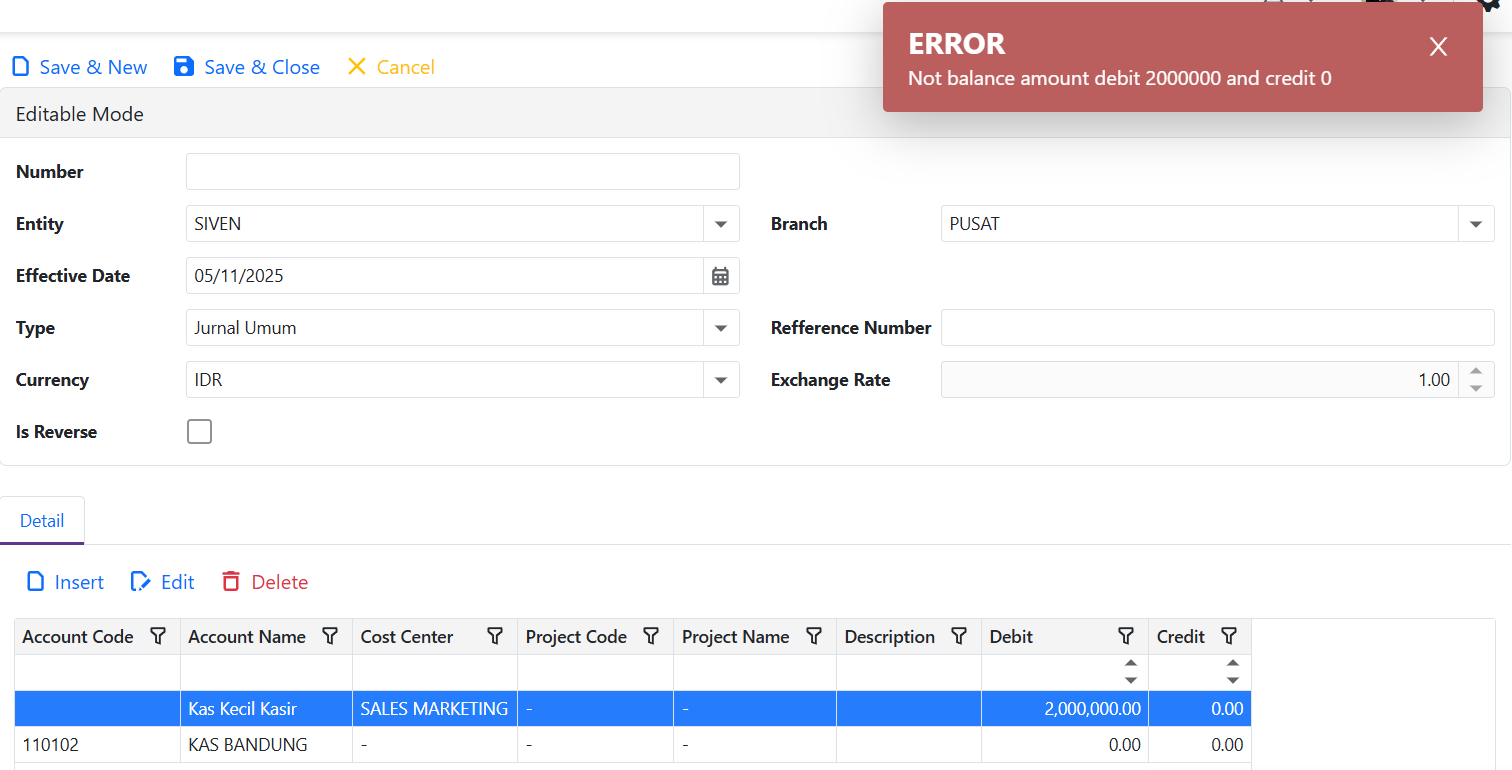Decrease the Credit filter value spinner

(x=1233, y=681)
